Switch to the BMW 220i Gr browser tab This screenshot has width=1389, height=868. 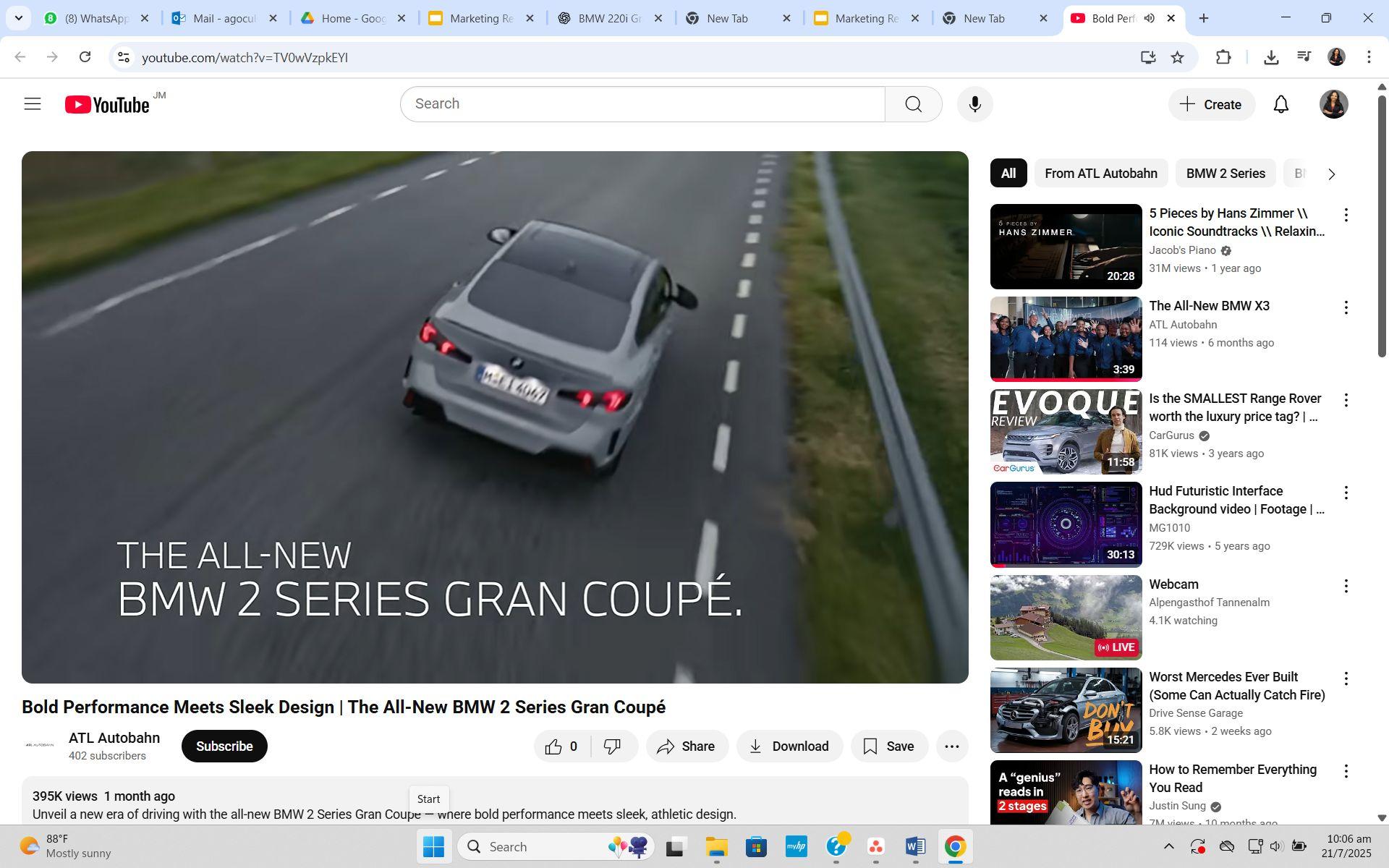coord(610,18)
